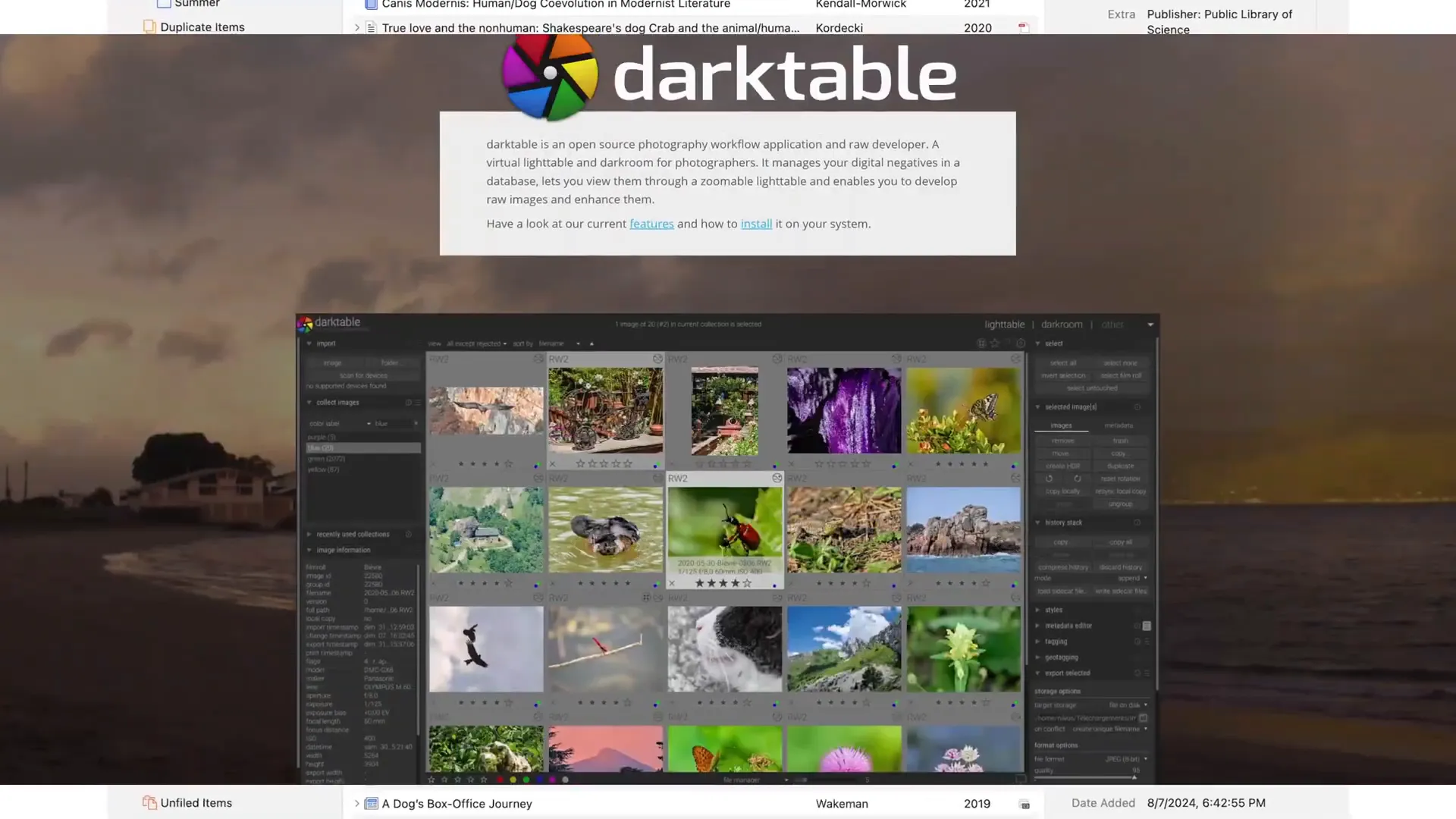Click the yellow color label in bottom bar
1456x819 pixels.
coord(513,780)
